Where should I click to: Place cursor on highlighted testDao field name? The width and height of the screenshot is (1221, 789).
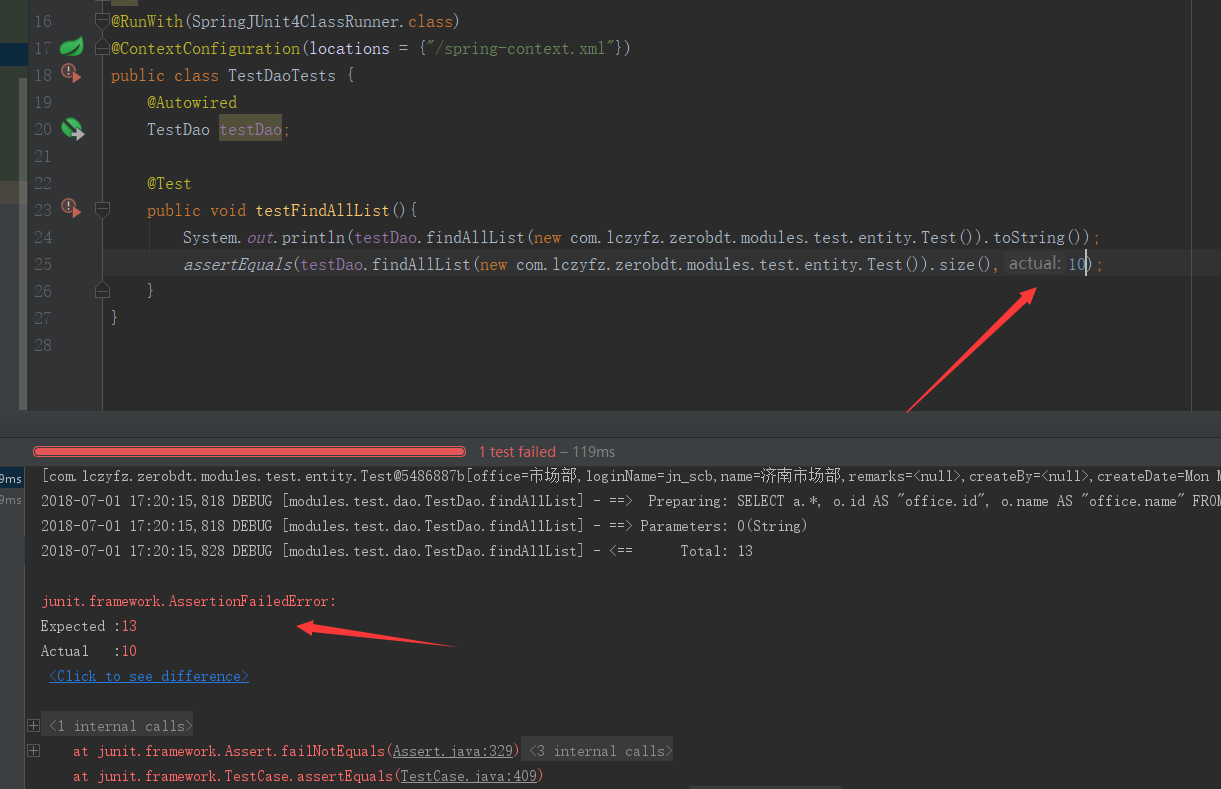coord(251,129)
